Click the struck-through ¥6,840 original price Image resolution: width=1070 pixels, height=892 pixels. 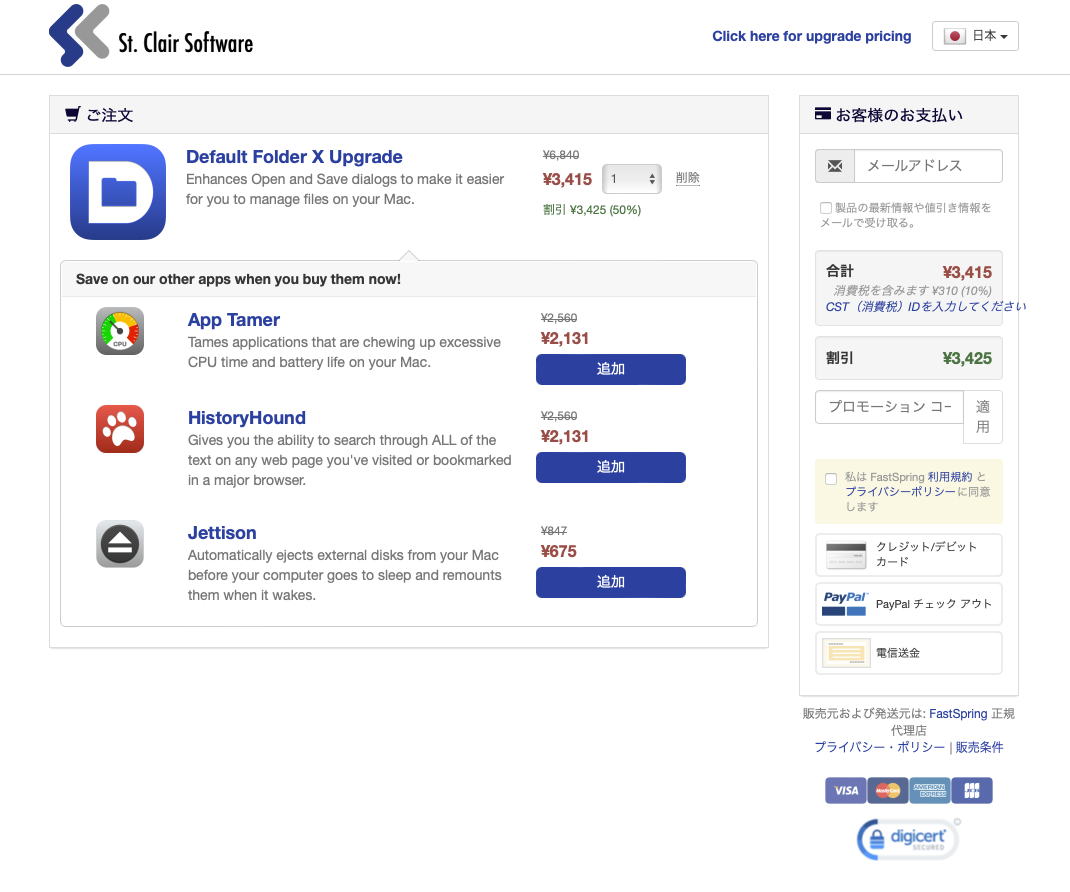pyautogui.click(x=561, y=155)
